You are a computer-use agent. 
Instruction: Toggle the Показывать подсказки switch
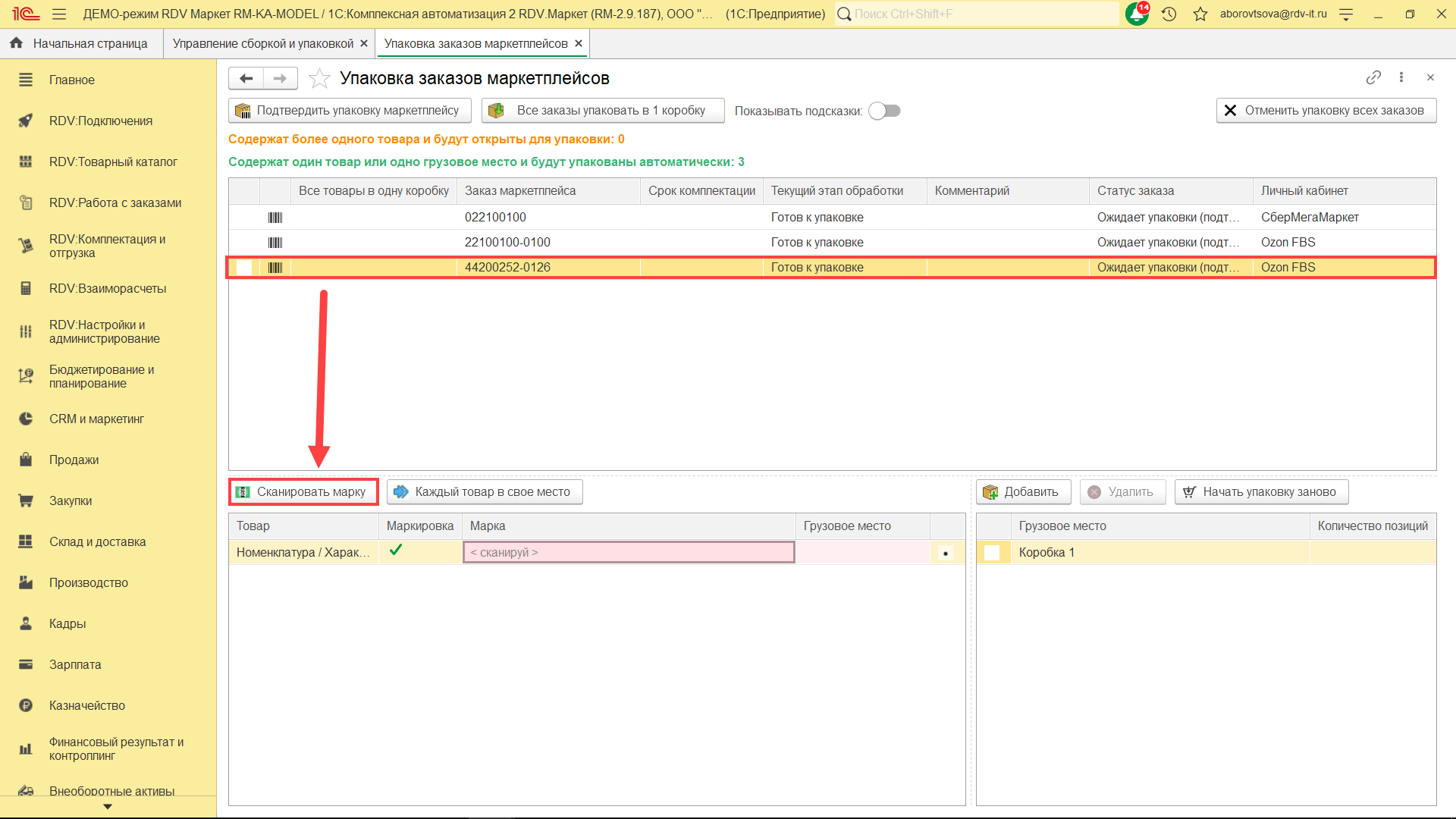[884, 111]
